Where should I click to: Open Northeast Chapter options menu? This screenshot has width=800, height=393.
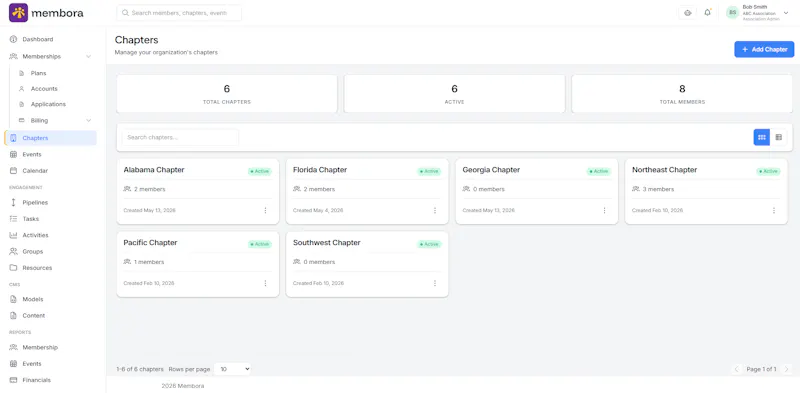[x=773, y=210]
